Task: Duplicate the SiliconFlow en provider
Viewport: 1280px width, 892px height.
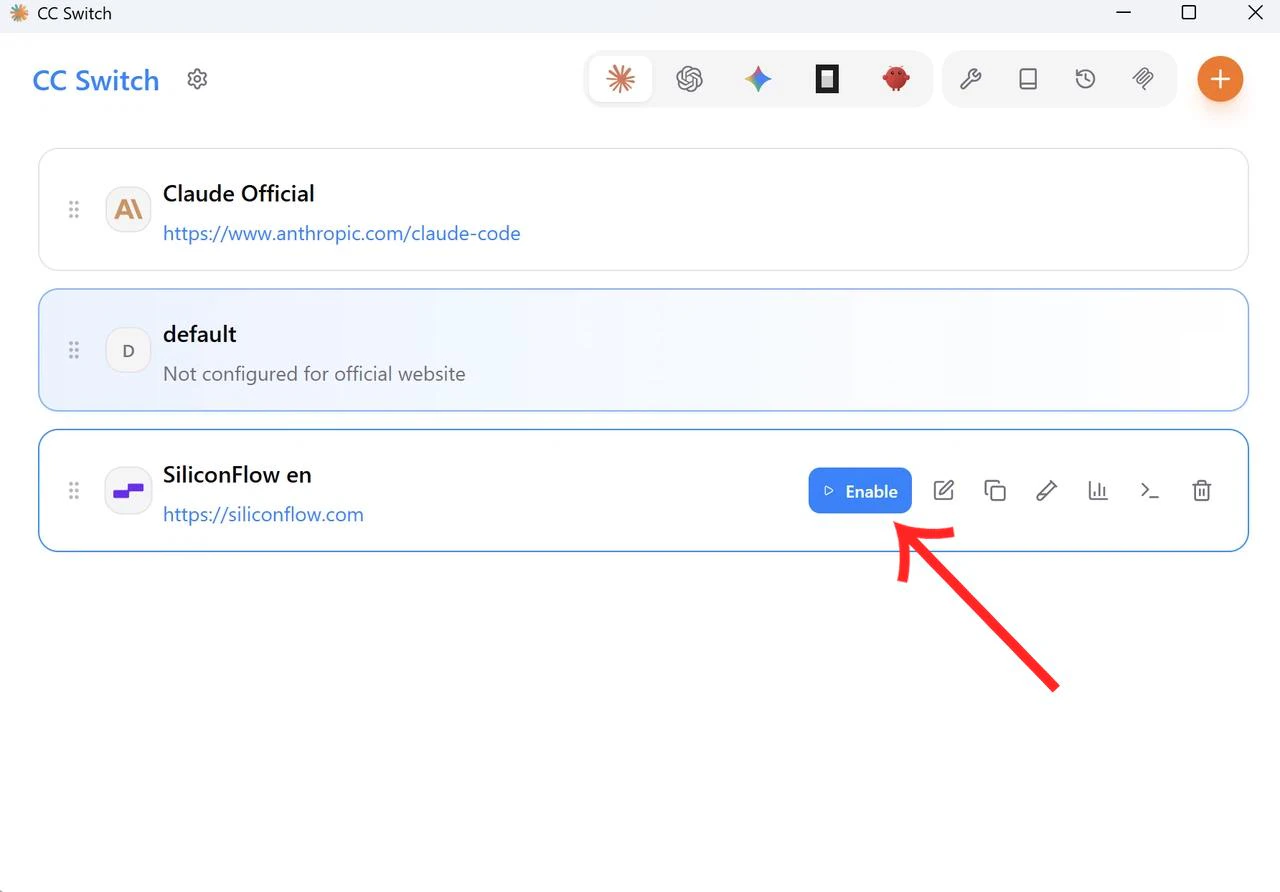Action: [995, 490]
